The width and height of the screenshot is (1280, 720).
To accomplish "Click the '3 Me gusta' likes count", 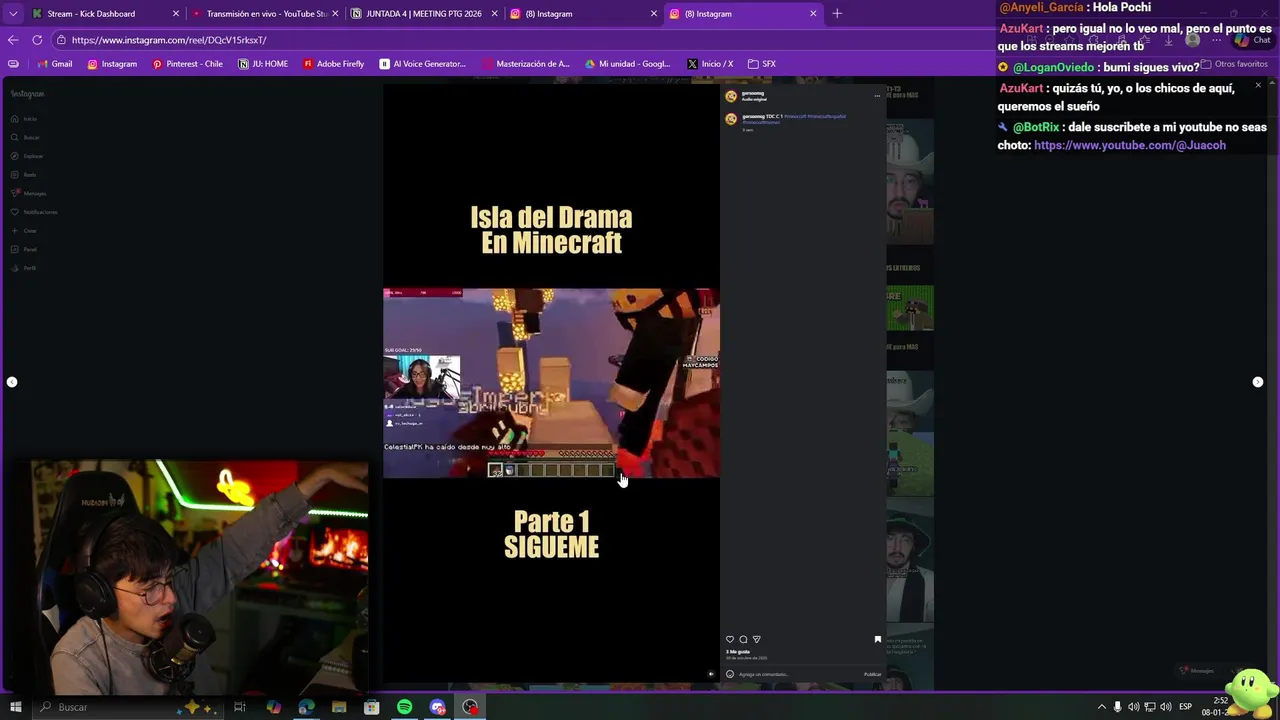I will click(x=738, y=652).
